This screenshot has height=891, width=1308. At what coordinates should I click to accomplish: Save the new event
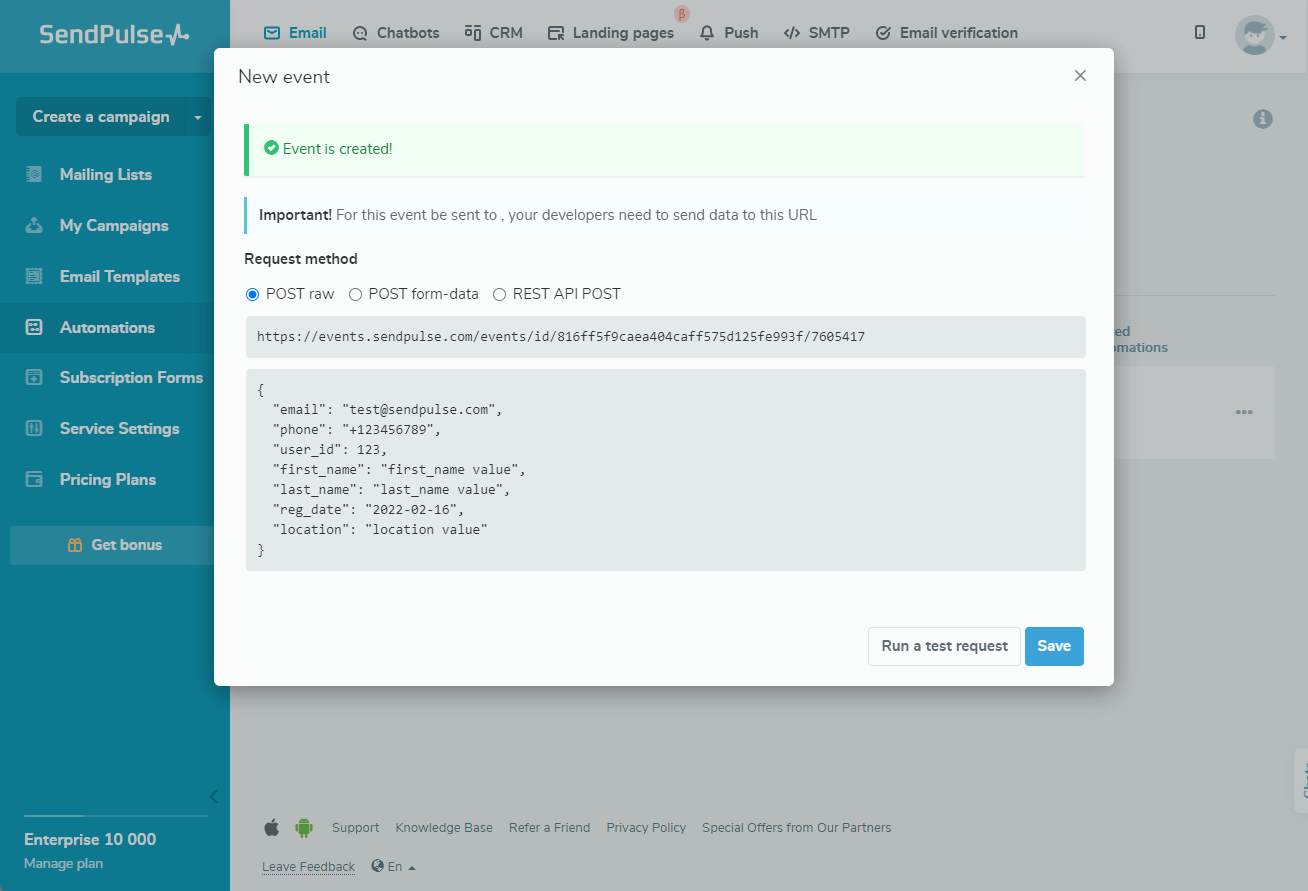pyautogui.click(x=1054, y=646)
